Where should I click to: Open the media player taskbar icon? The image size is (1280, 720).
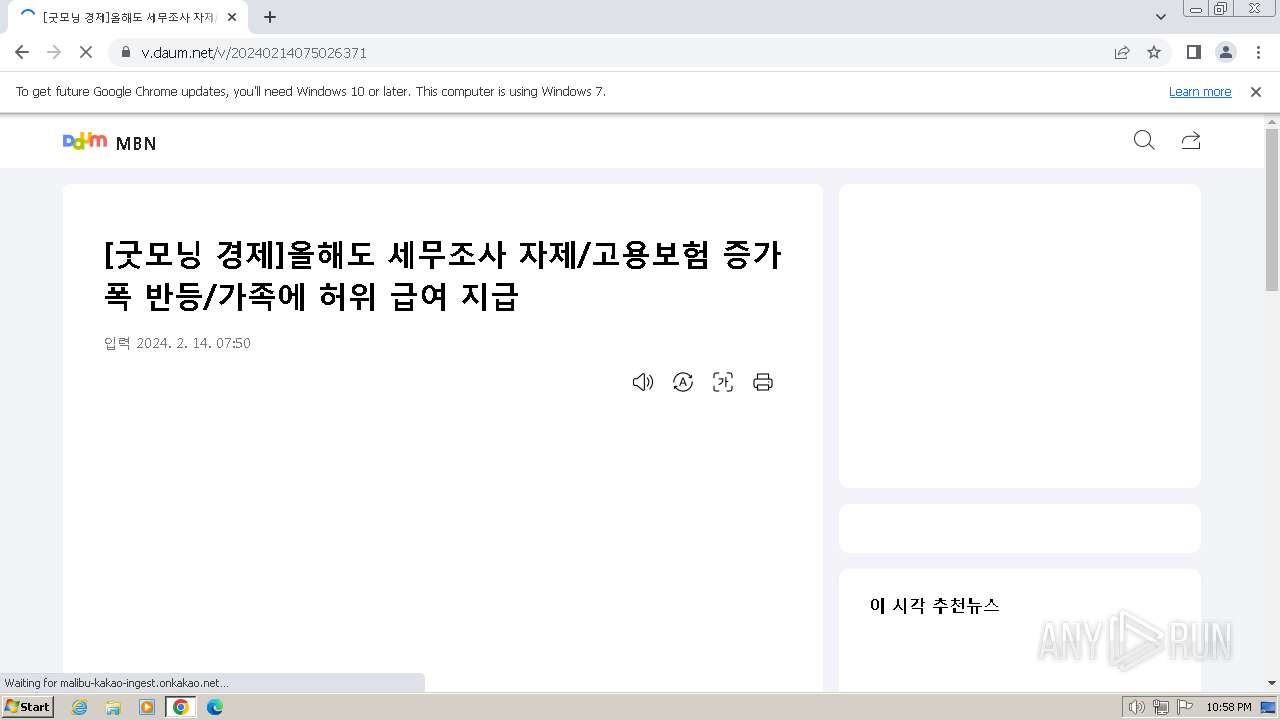click(147, 707)
